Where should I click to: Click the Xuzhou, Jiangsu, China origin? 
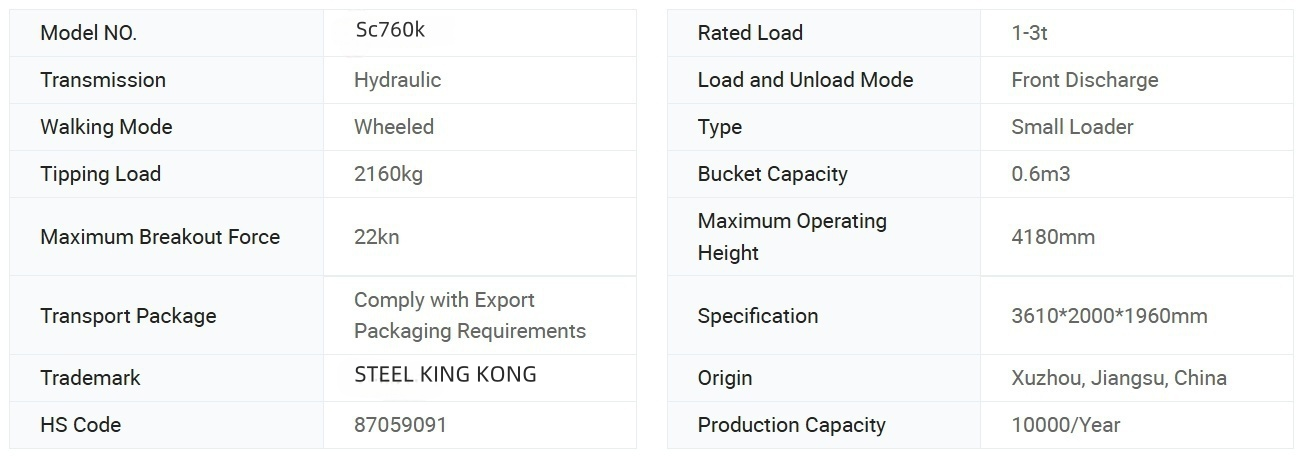tap(1118, 378)
